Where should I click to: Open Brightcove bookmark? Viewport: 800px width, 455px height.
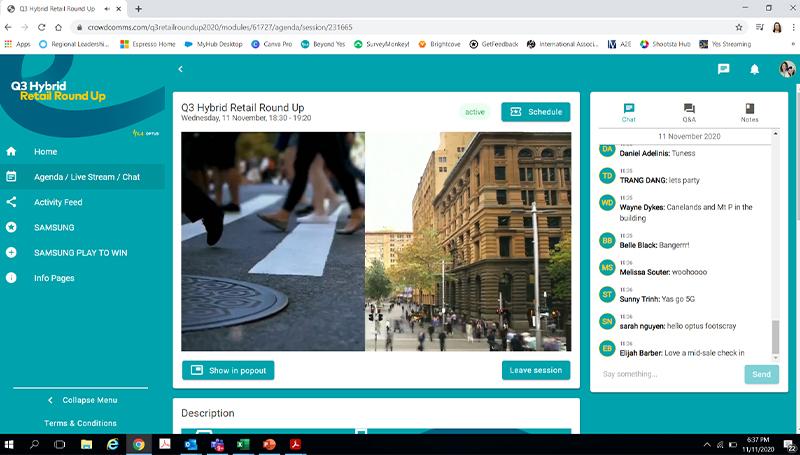[439, 44]
